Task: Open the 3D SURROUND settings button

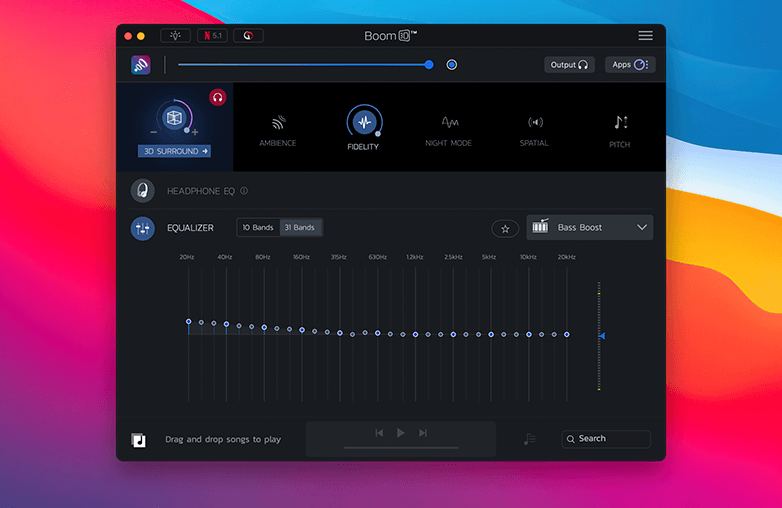Action: click(x=174, y=151)
